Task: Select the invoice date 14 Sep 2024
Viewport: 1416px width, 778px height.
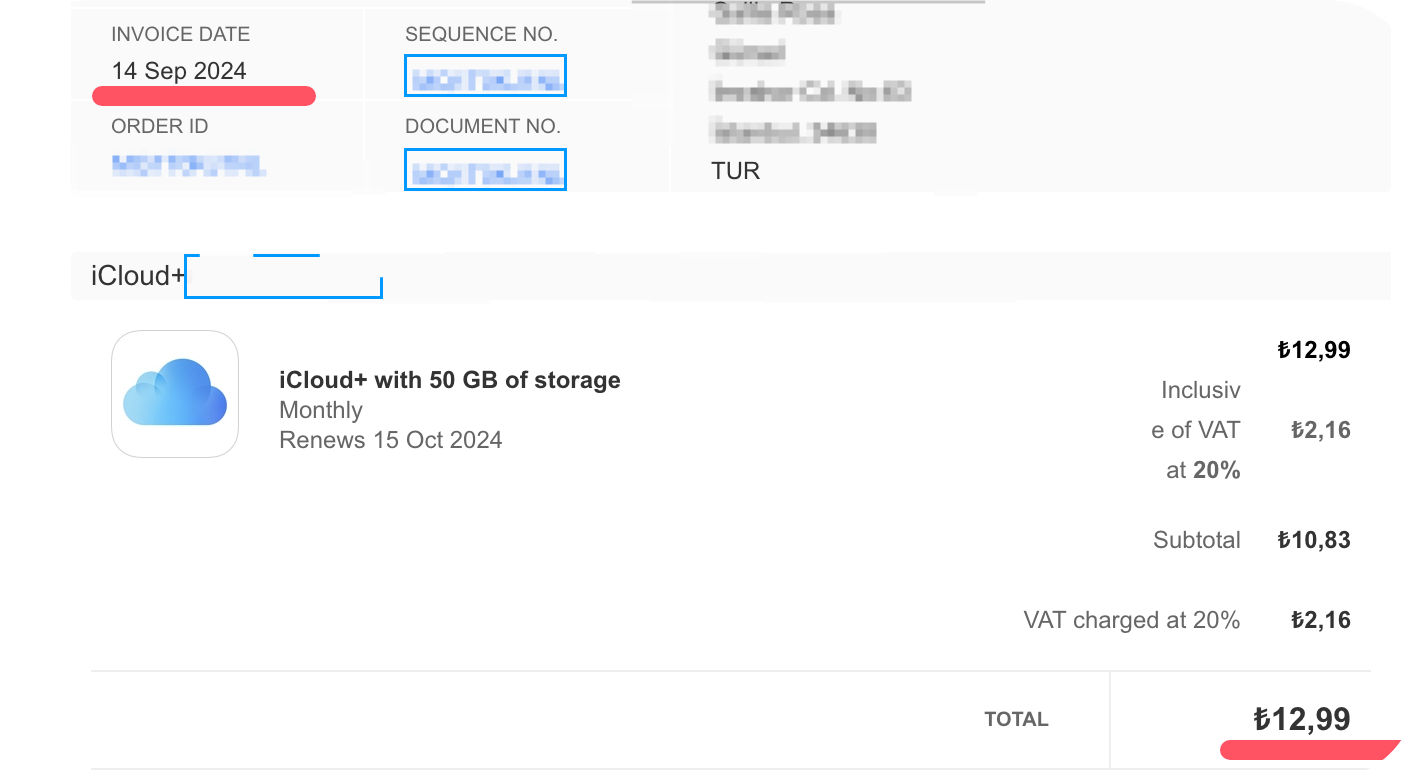Action: click(179, 71)
